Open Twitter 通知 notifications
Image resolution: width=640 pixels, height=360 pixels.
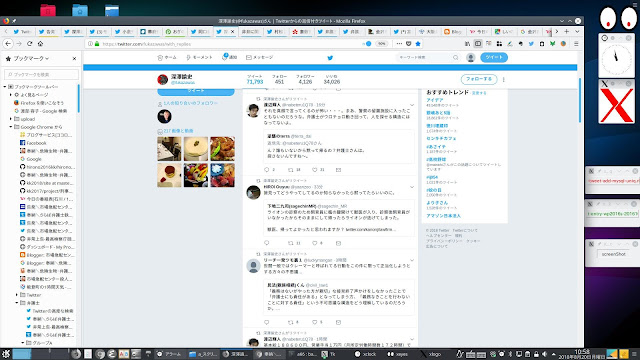click(229, 57)
